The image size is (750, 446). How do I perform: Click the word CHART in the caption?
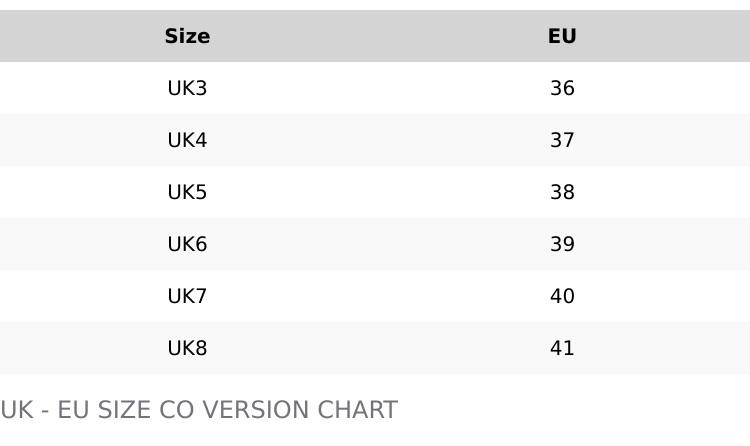(357, 410)
